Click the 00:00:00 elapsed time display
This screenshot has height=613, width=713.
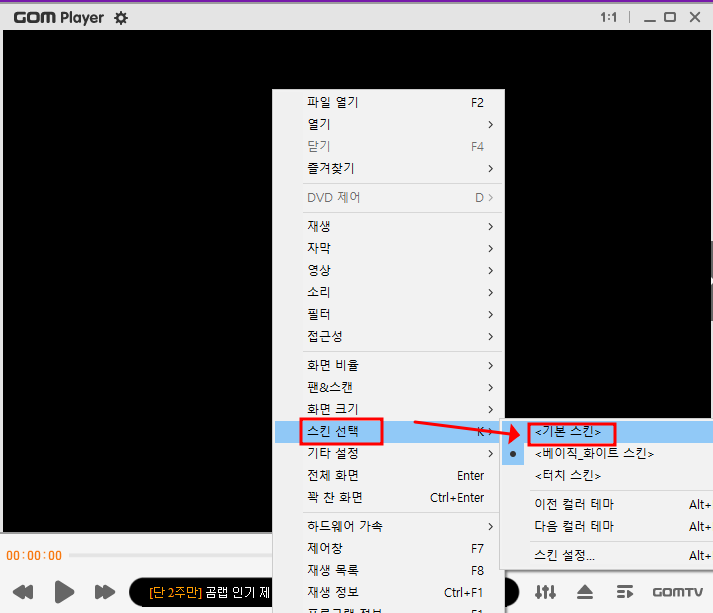34,555
